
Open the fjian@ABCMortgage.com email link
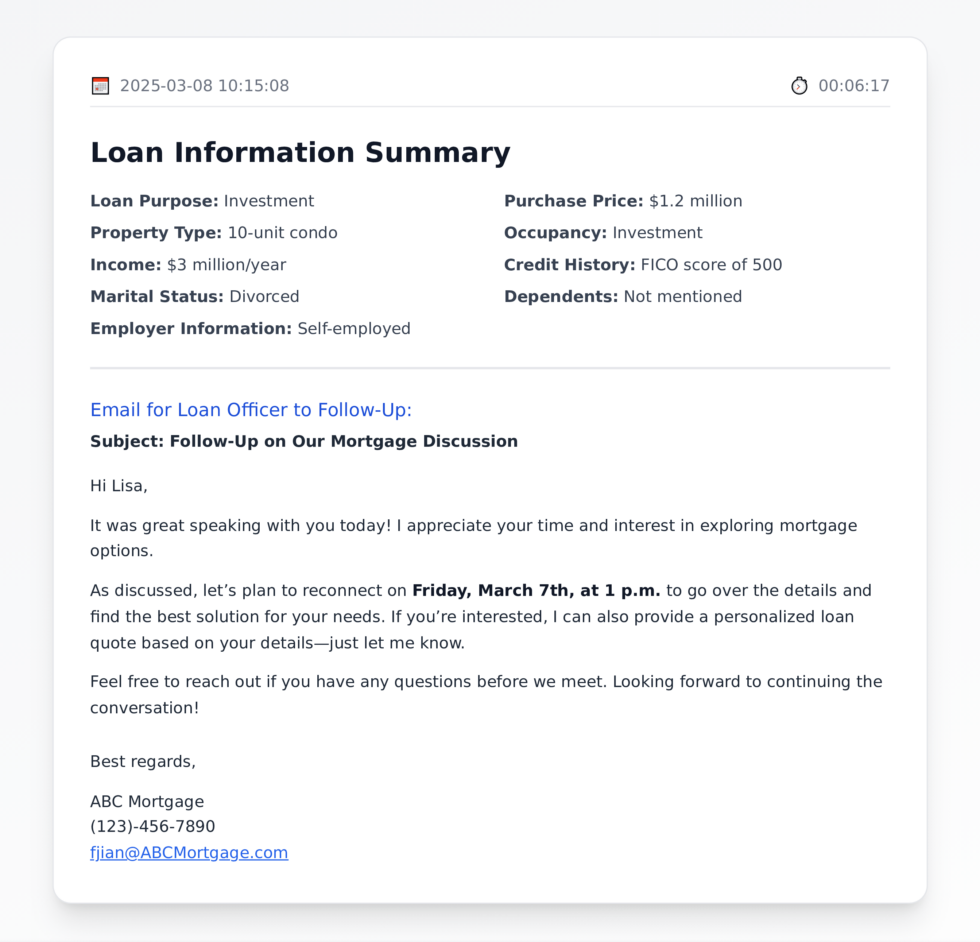pos(189,853)
